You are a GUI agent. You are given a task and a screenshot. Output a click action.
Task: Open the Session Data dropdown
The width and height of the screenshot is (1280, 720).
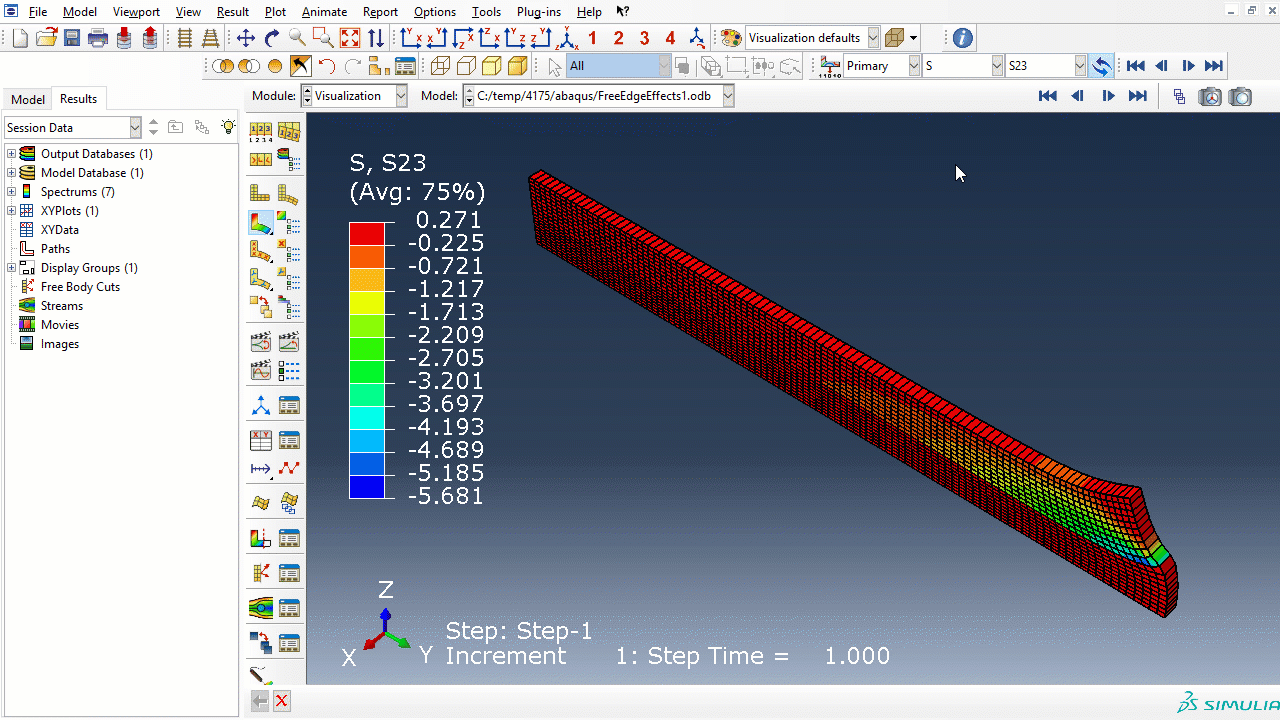(135, 127)
